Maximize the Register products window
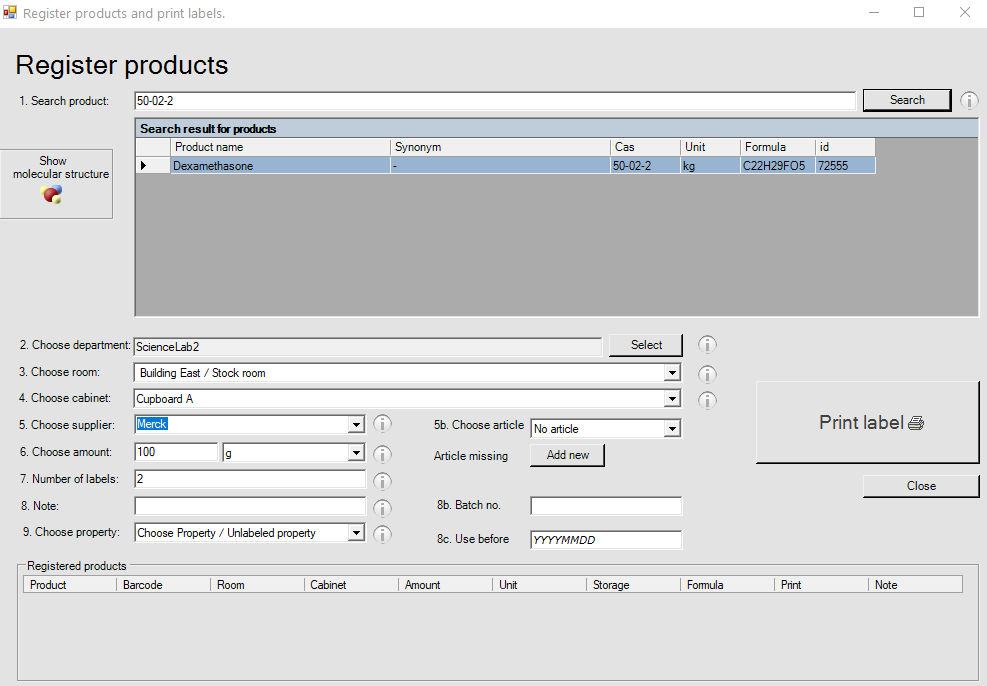Screen dimensions: 987x686 point(919,13)
